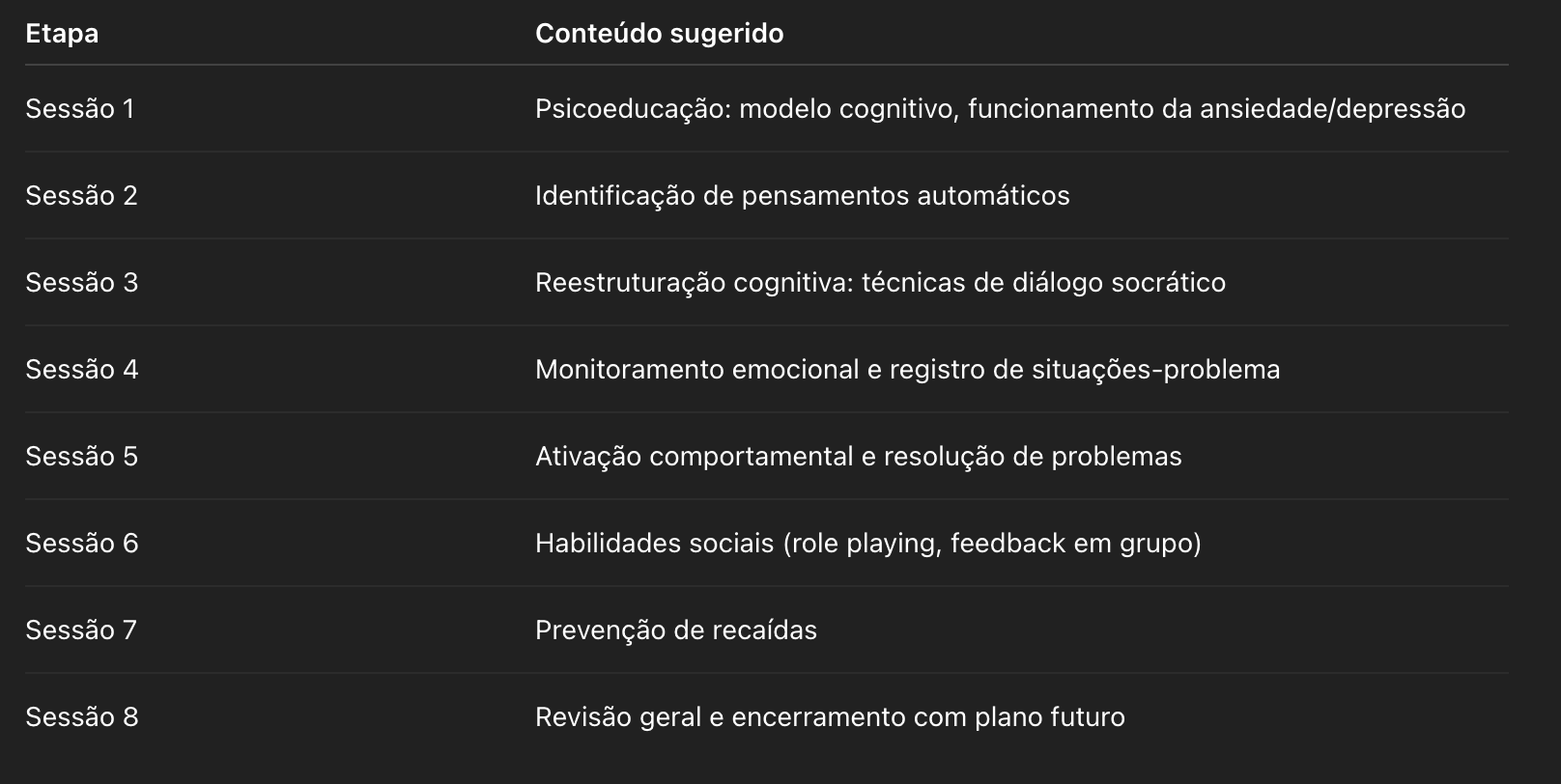Click the Etapa column header

[x=62, y=34]
